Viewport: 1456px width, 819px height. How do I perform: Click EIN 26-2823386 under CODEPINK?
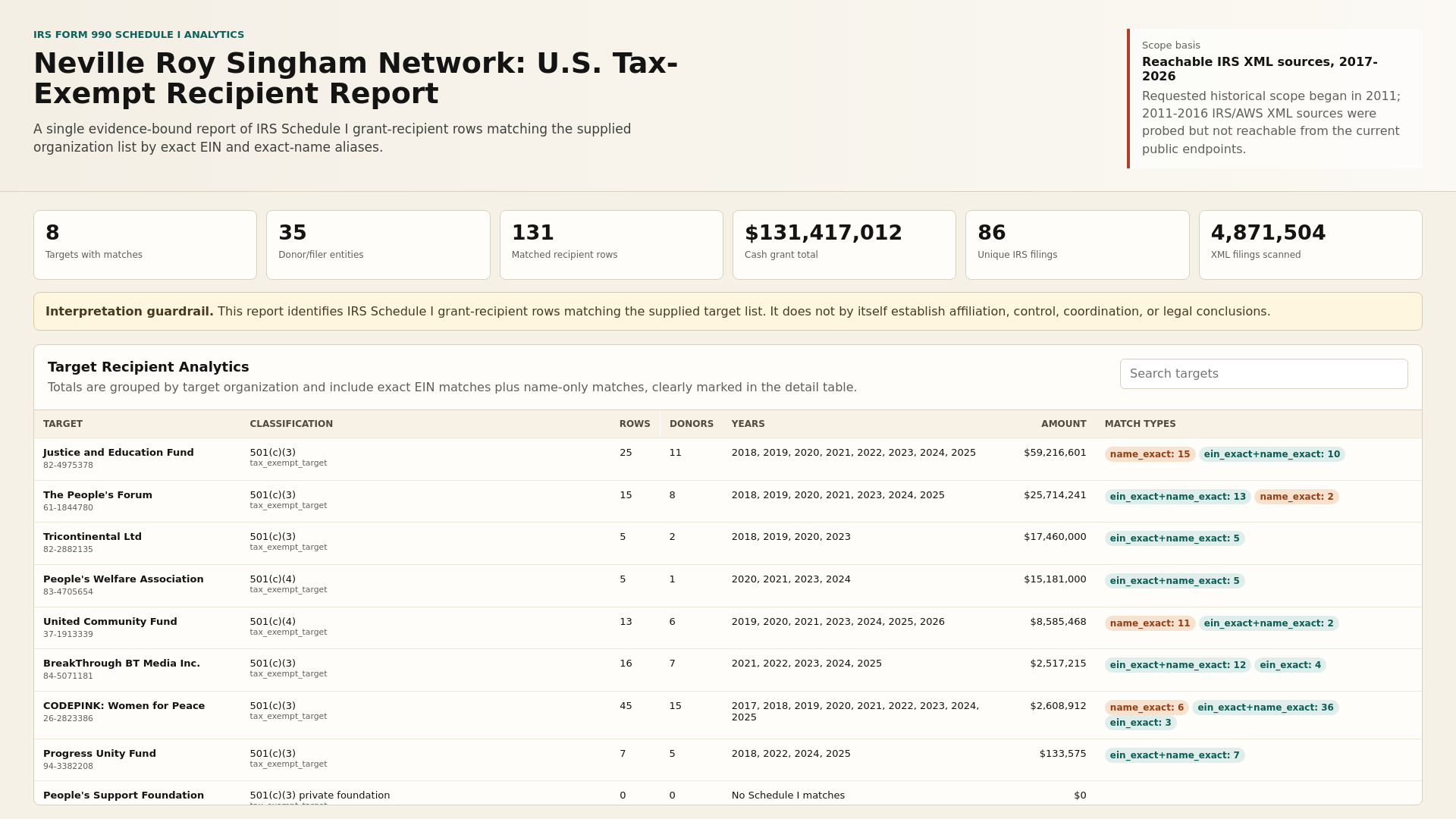pos(68,719)
